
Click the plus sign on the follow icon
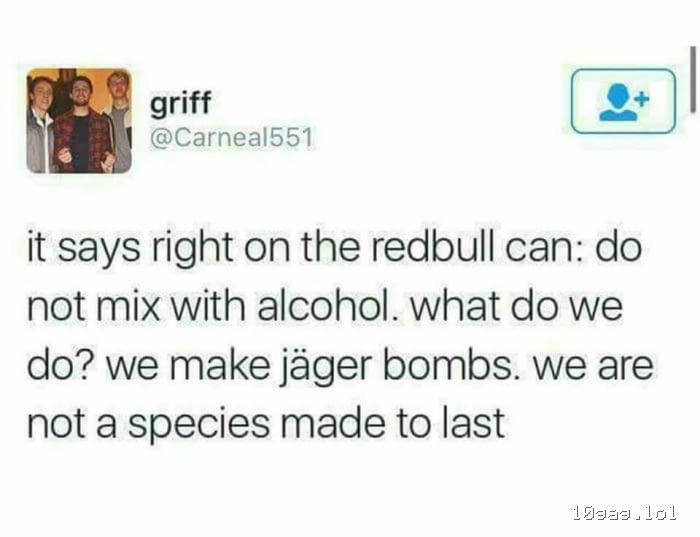(642, 98)
